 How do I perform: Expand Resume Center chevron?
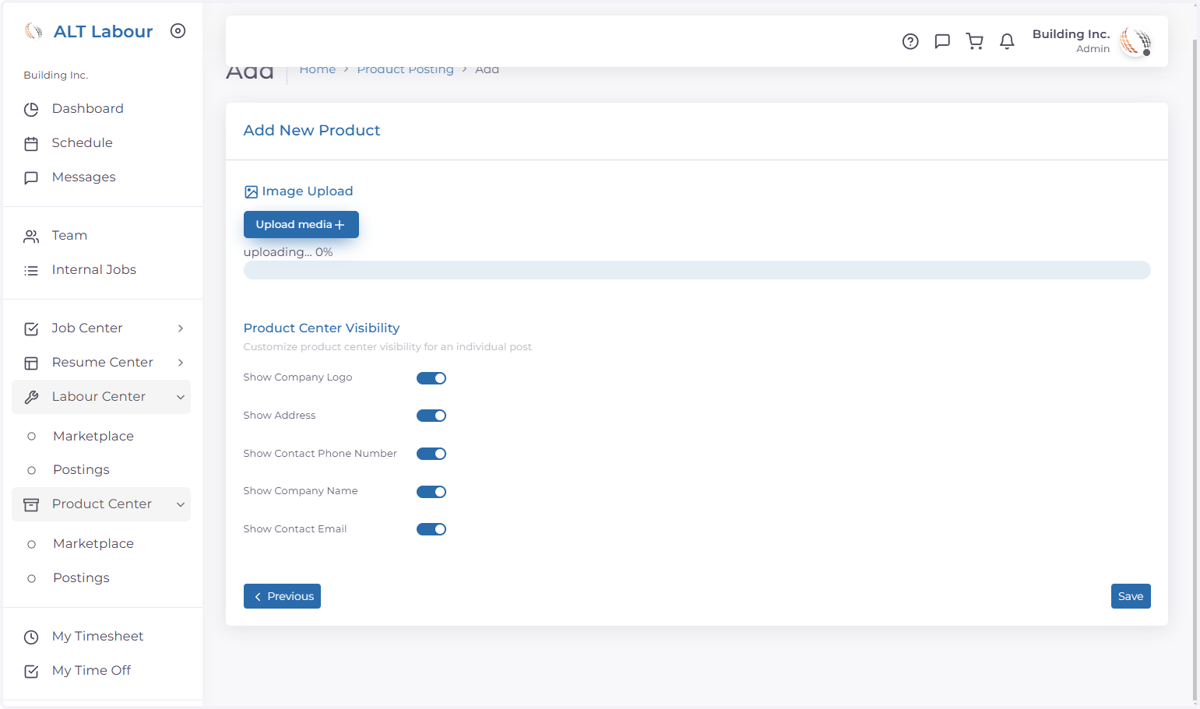point(180,362)
